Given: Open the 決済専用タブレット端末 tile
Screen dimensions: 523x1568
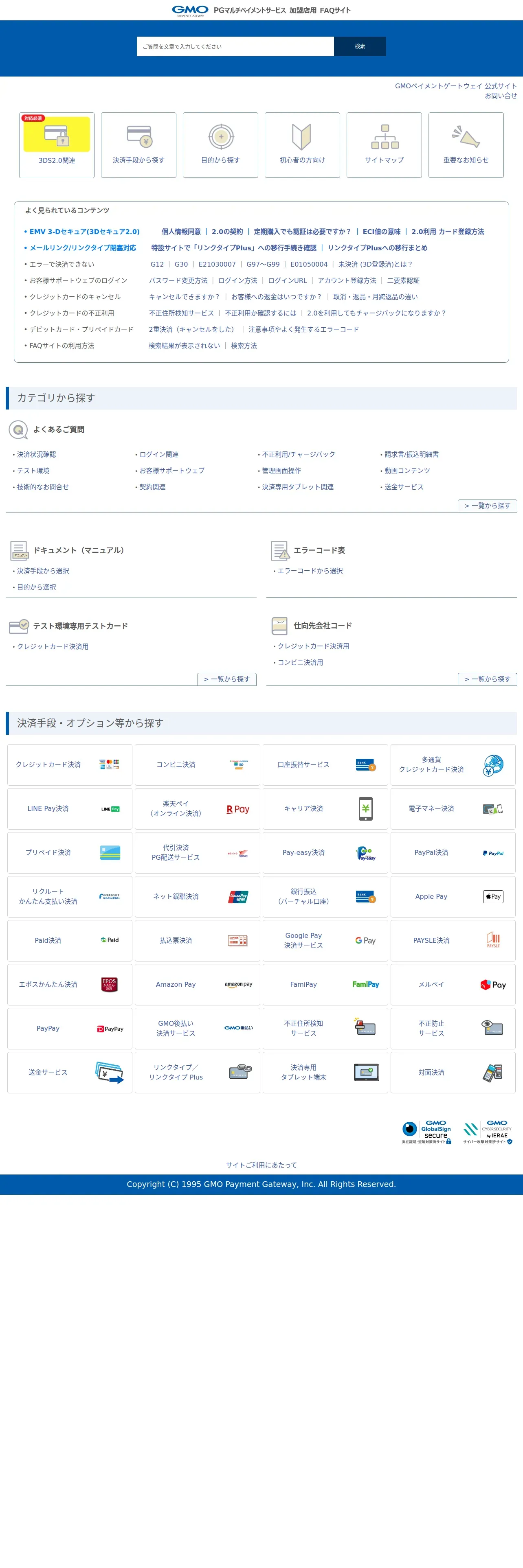Looking at the screenshot, I should pyautogui.click(x=325, y=1073).
